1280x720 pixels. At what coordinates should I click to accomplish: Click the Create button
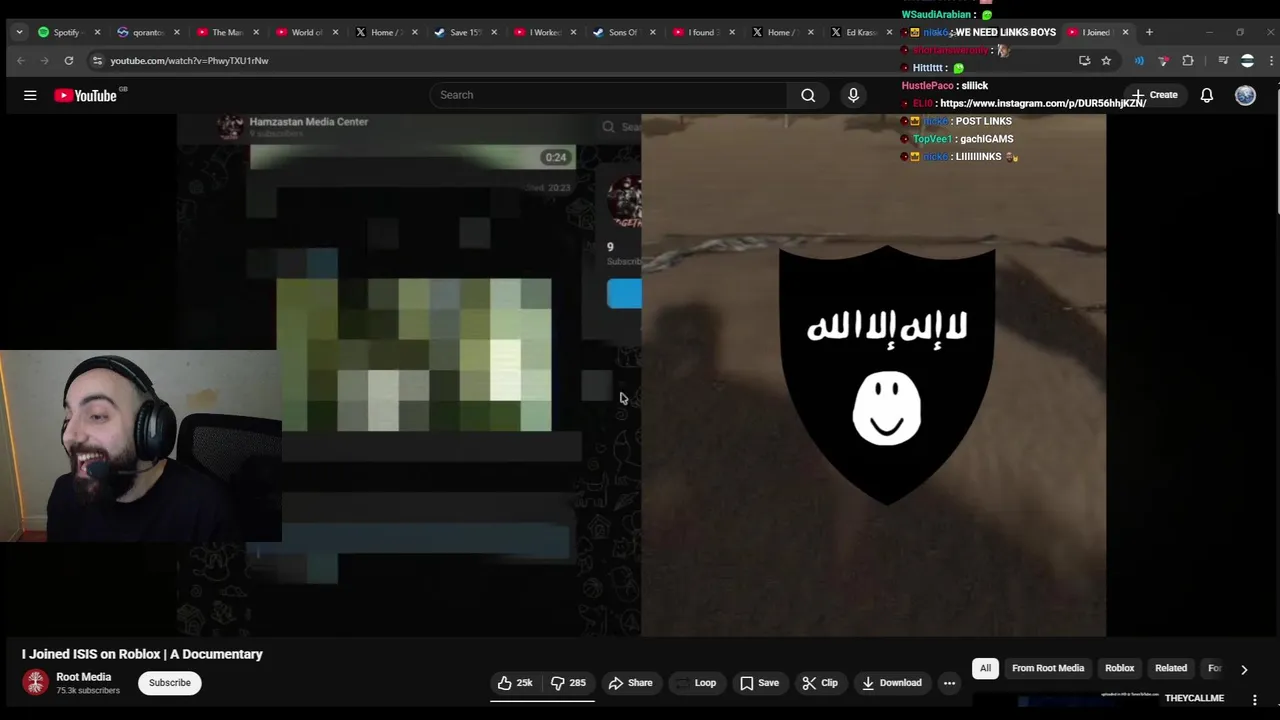(x=1154, y=95)
